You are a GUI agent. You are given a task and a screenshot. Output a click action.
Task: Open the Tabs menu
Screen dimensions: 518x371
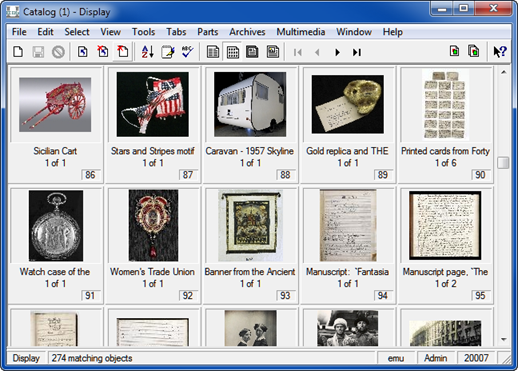coord(176,32)
